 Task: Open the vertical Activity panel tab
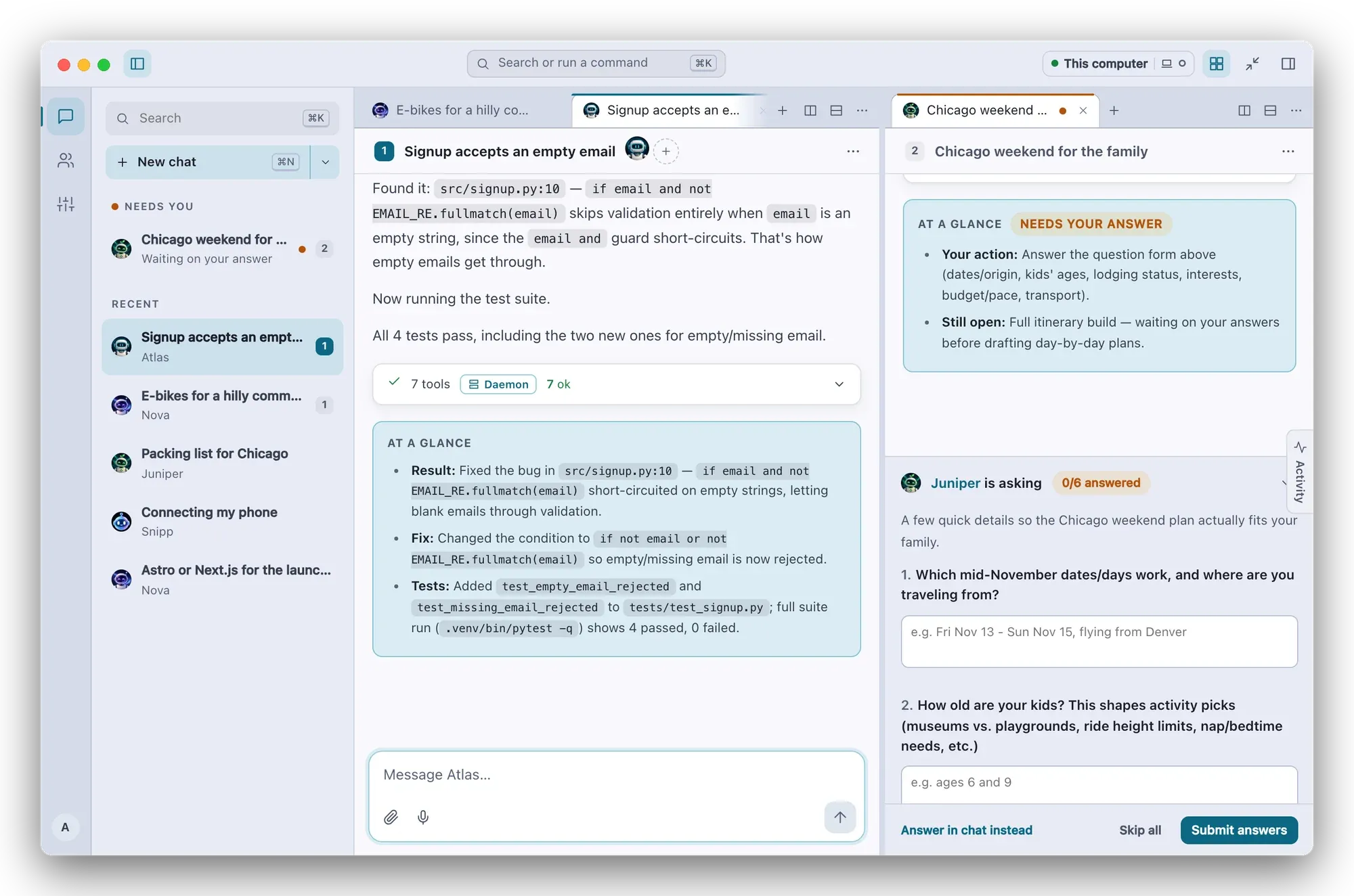tap(1300, 472)
